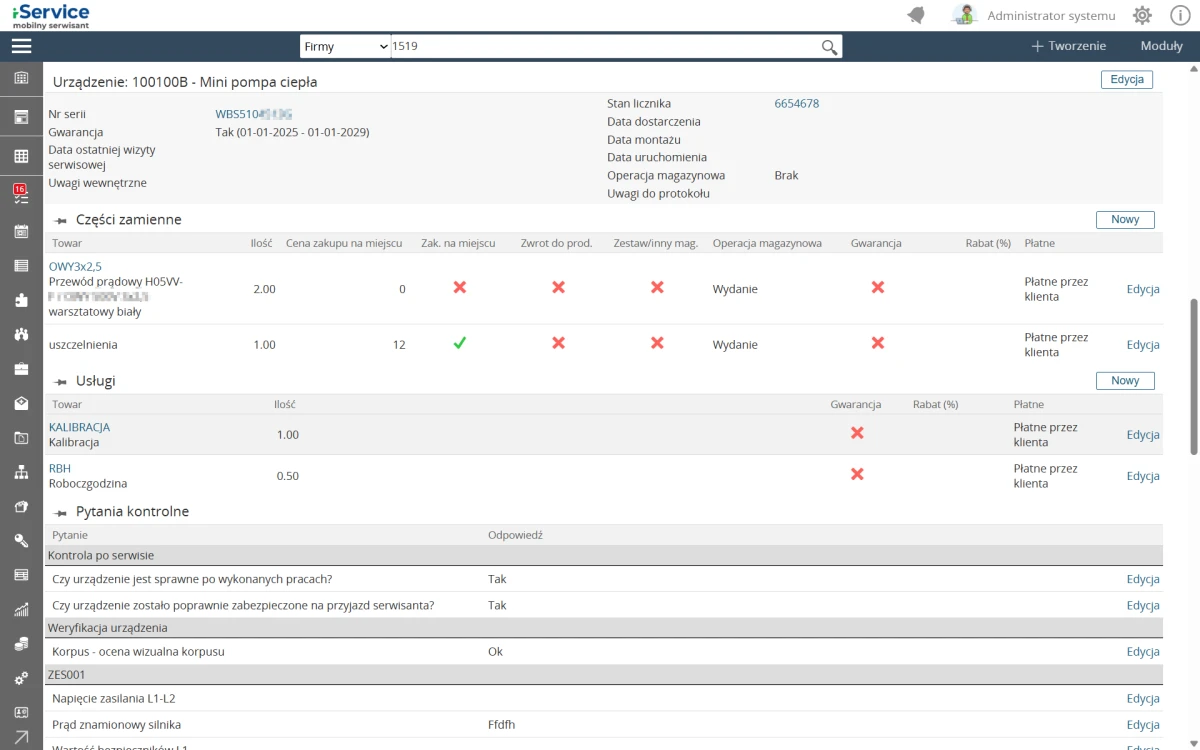Click the Zwrot do prod. red X for uszczelnienia
This screenshot has width=1200, height=750.
[558, 343]
